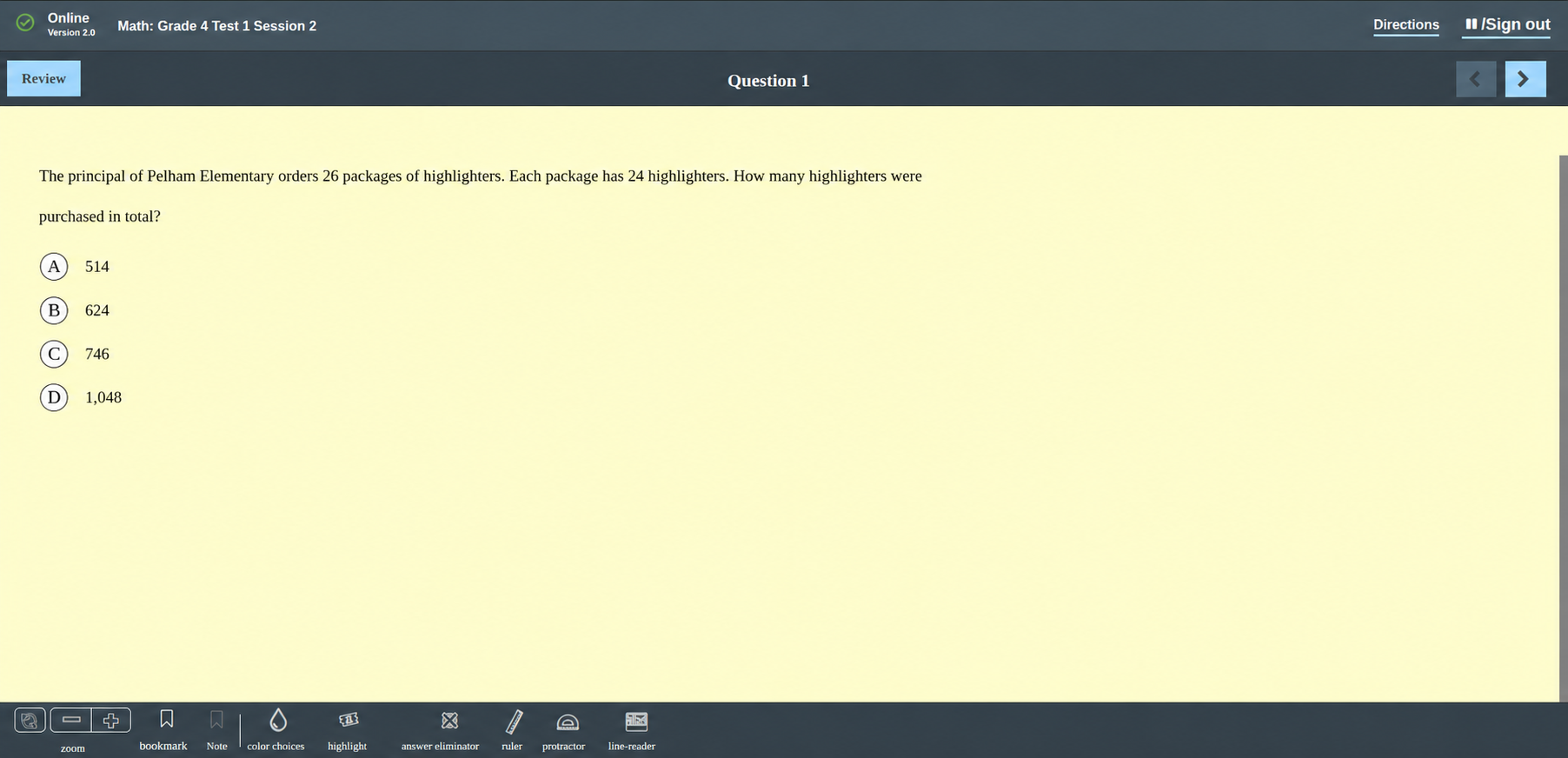The image size is (1568, 758).
Task: Open the color choices tool
Action: point(276,728)
